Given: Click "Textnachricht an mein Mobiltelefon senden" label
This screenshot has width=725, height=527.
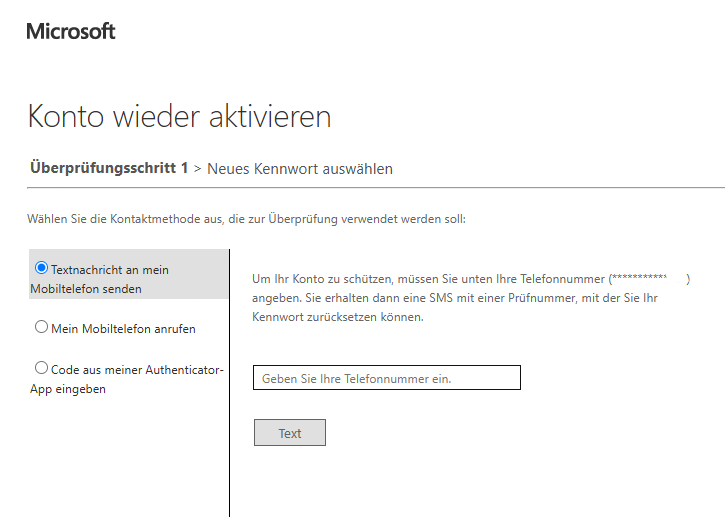Looking at the screenshot, I should [x=99, y=279].
